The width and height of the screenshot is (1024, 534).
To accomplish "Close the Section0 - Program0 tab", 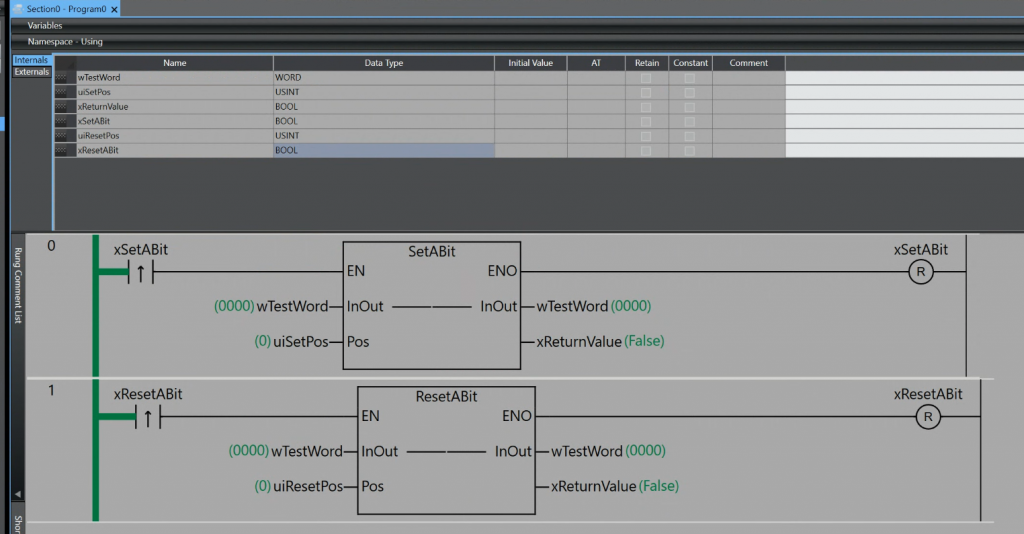I will click(x=115, y=8).
